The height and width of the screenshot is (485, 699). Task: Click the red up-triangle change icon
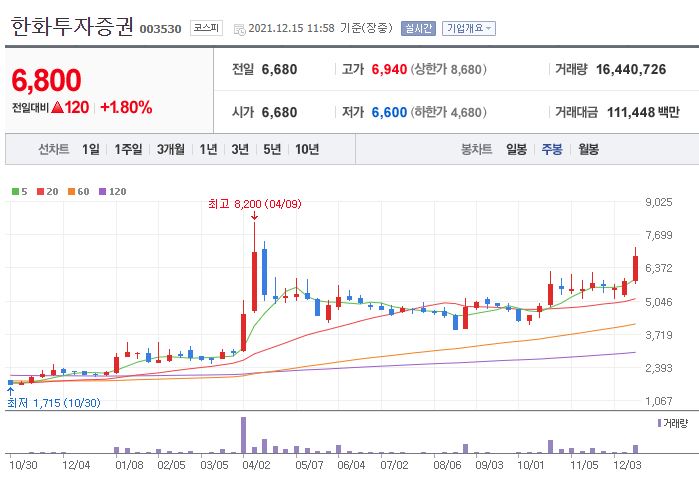click(x=58, y=107)
